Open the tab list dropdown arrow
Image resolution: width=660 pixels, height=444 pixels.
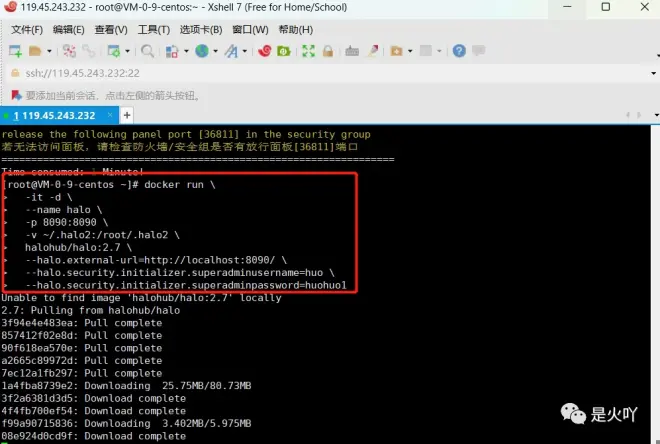pos(657,115)
